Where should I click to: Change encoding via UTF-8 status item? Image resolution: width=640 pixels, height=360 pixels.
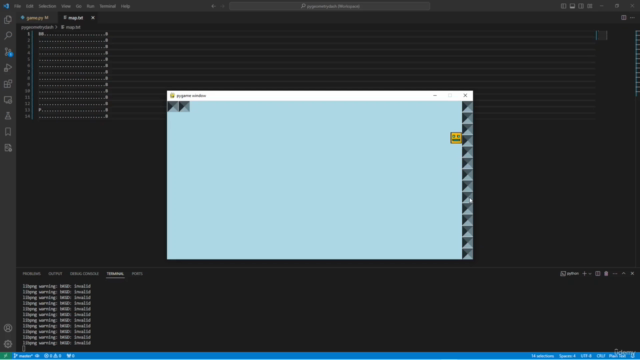pyautogui.click(x=586, y=356)
